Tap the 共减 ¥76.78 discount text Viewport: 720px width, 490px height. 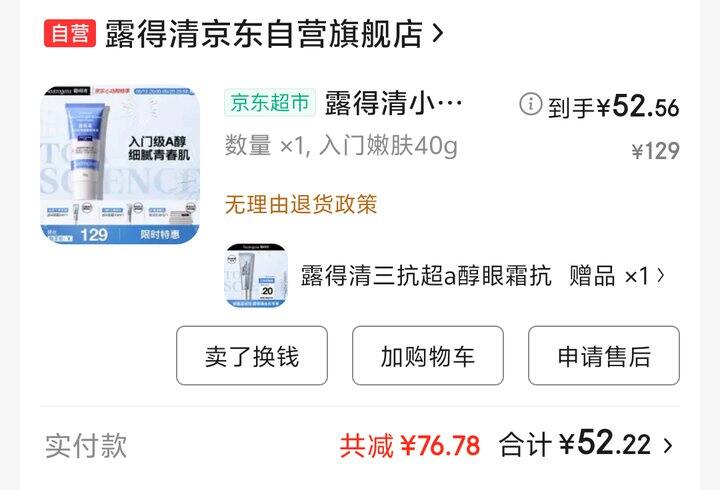point(410,445)
